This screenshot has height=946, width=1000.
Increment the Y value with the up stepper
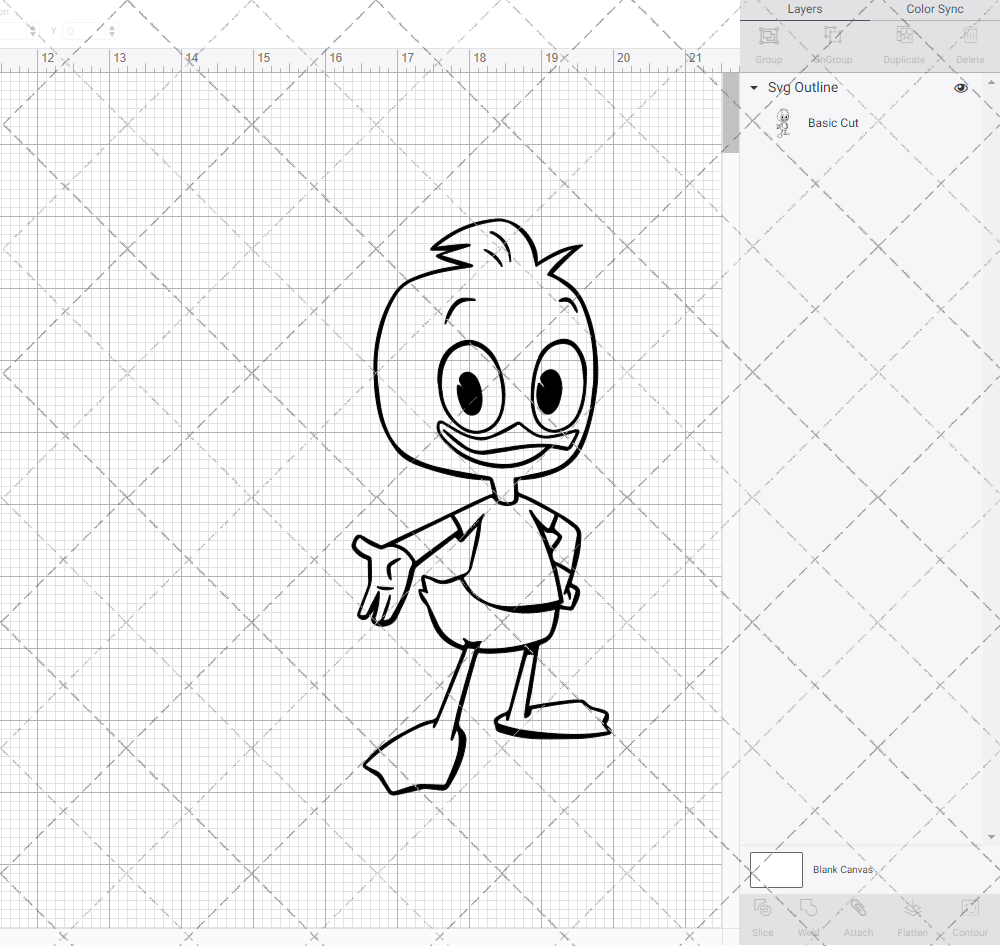[x=113, y=27]
